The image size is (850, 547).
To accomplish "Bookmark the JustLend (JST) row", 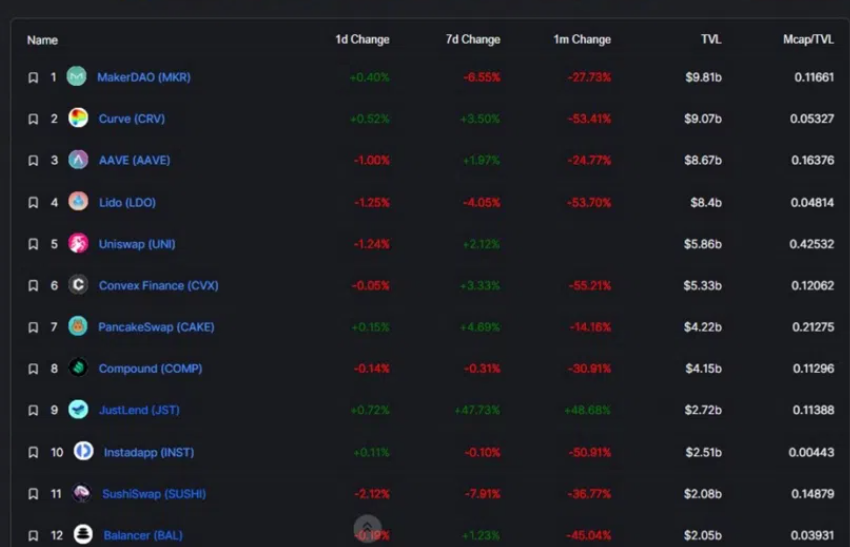I will pyautogui.click(x=33, y=410).
